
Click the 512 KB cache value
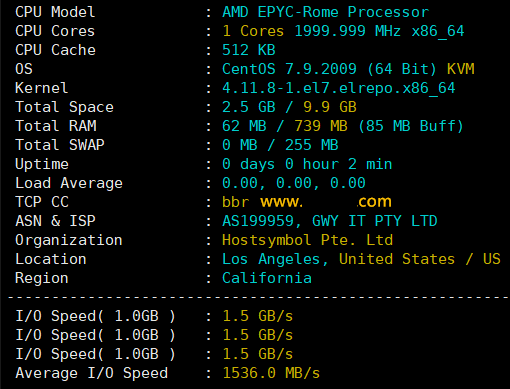point(249,50)
